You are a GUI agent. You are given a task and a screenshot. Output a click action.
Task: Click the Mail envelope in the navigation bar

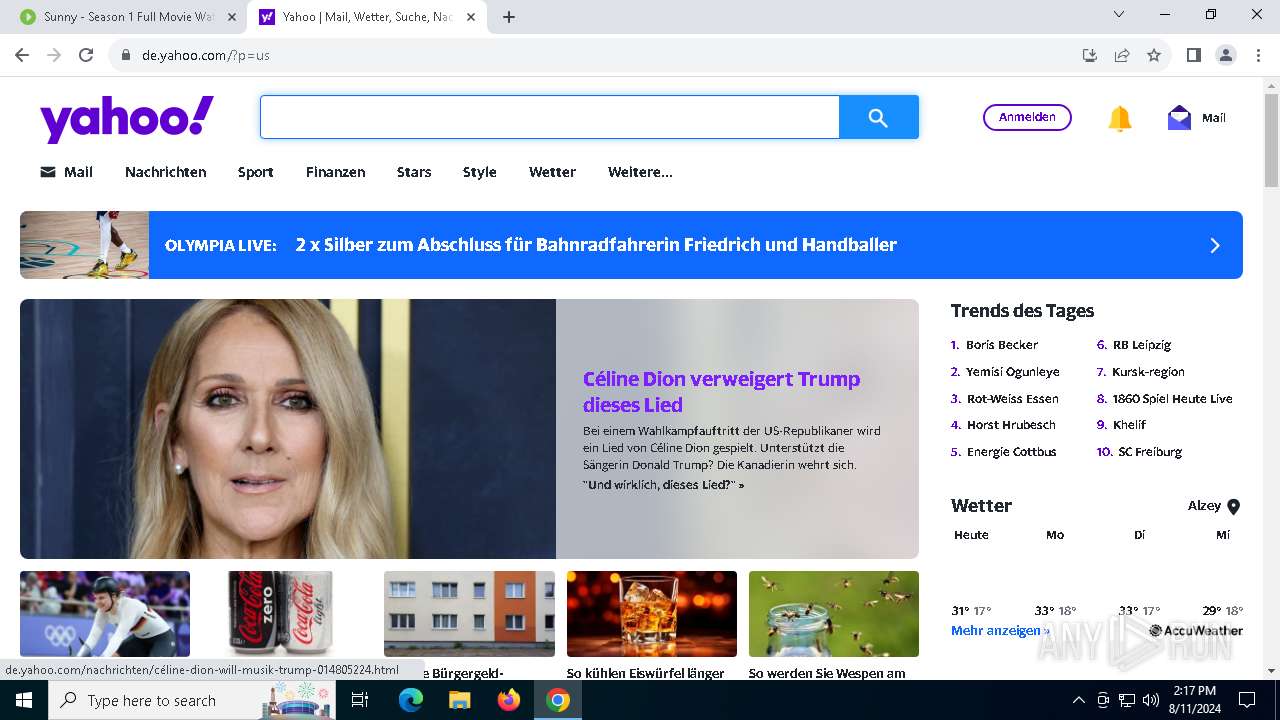coord(48,172)
